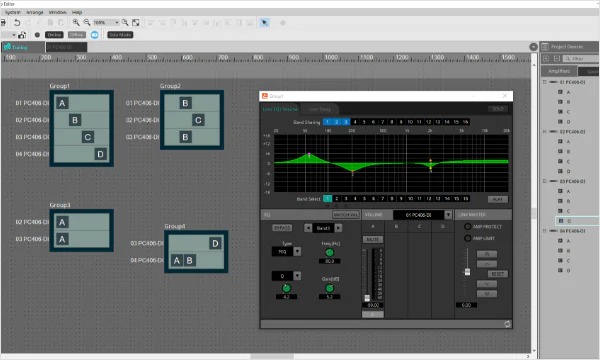The width and height of the screenshot is (600, 360).
Task: Click the SOLO button in Group1 window
Action: click(498, 109)
